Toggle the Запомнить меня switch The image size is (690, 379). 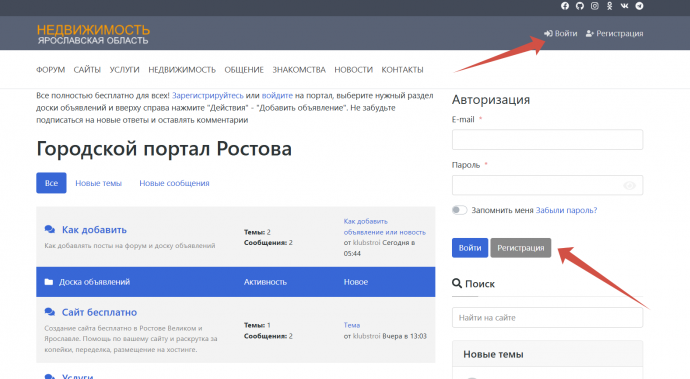[x=459, y=210]
